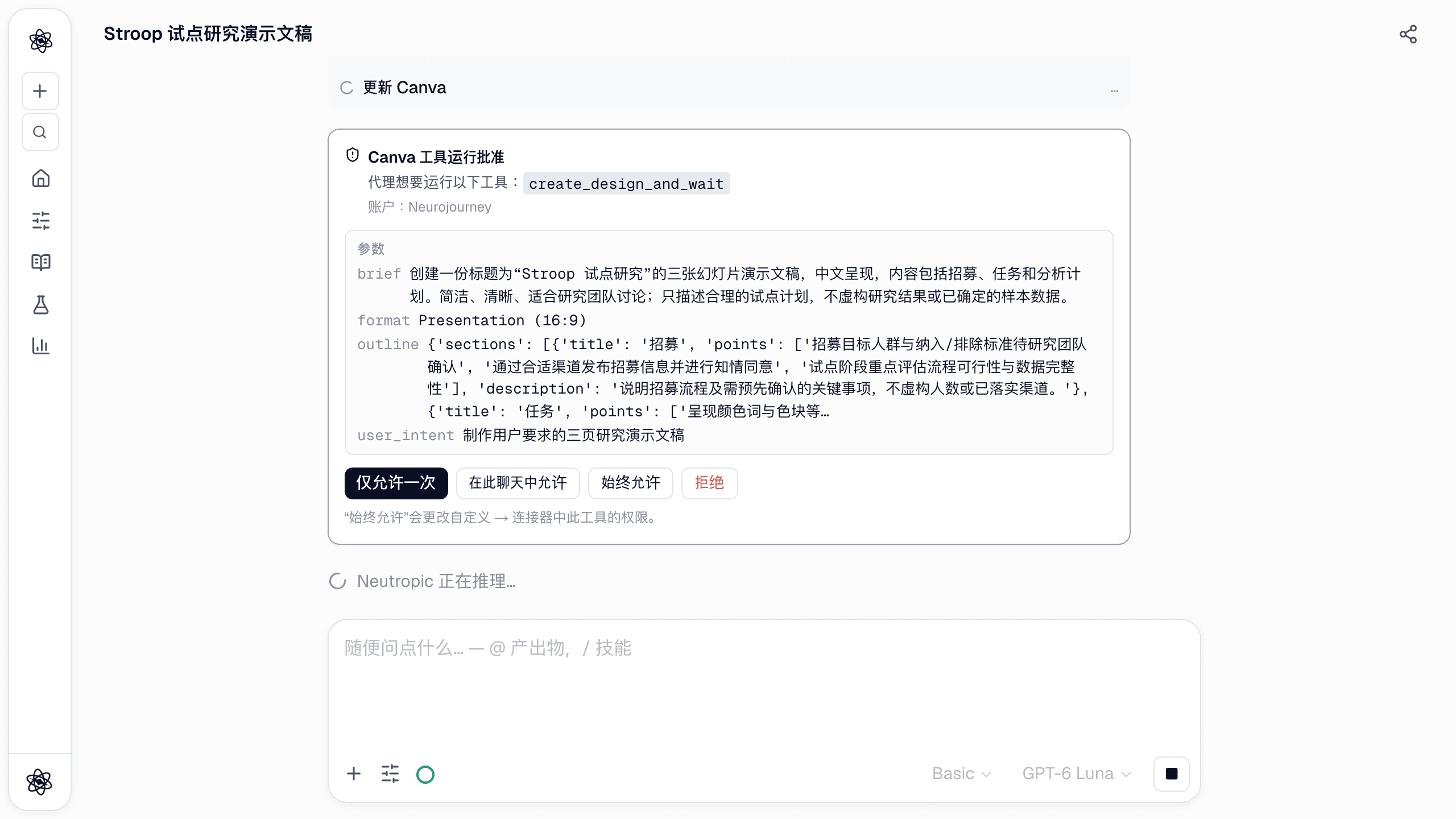This screenshot has height=819, width=1456.
Task: Choose 在此聊天中允许
Action: point(518,483)
